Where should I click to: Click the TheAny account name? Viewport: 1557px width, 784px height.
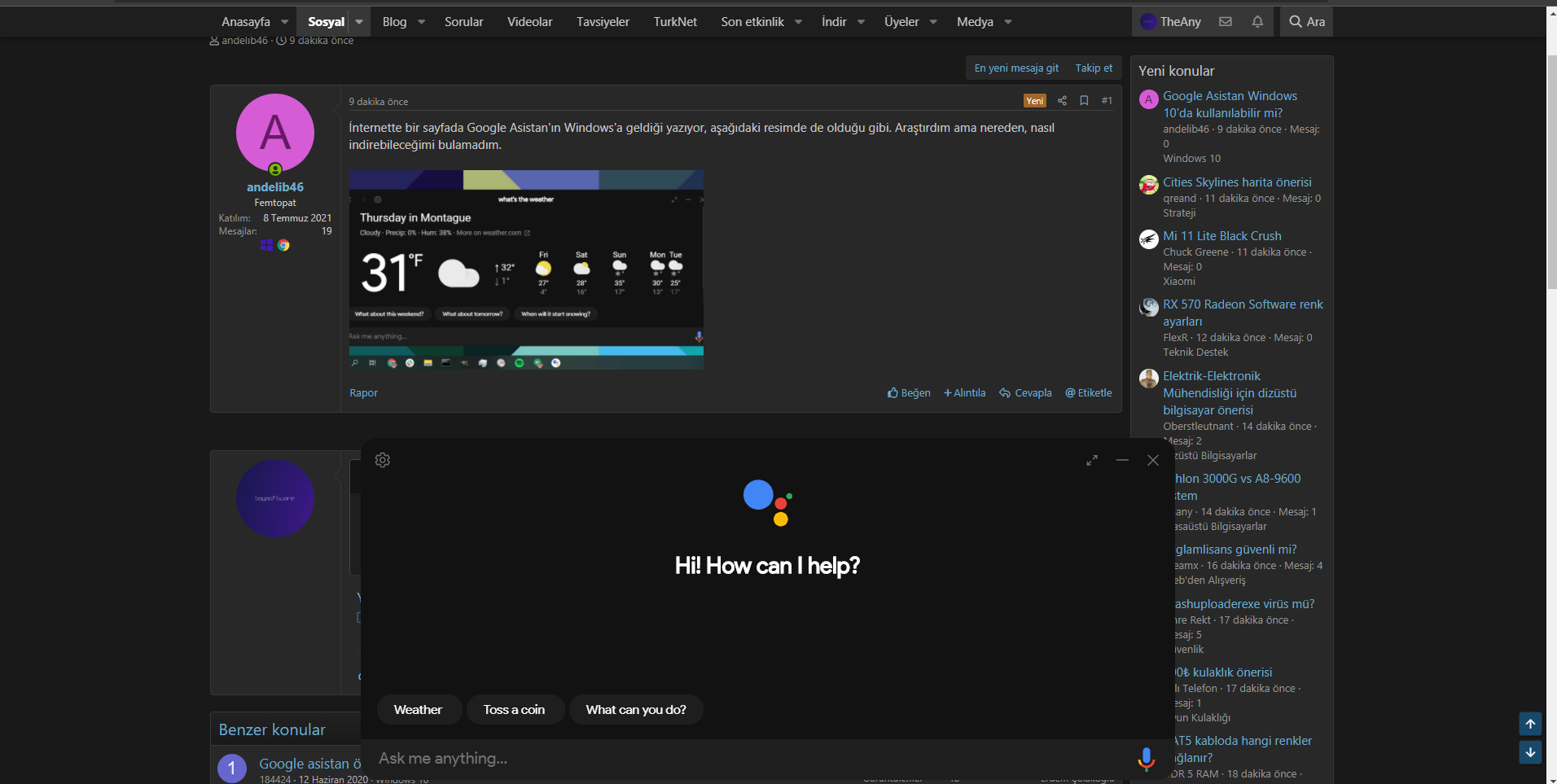click(x=1181, y=22)
